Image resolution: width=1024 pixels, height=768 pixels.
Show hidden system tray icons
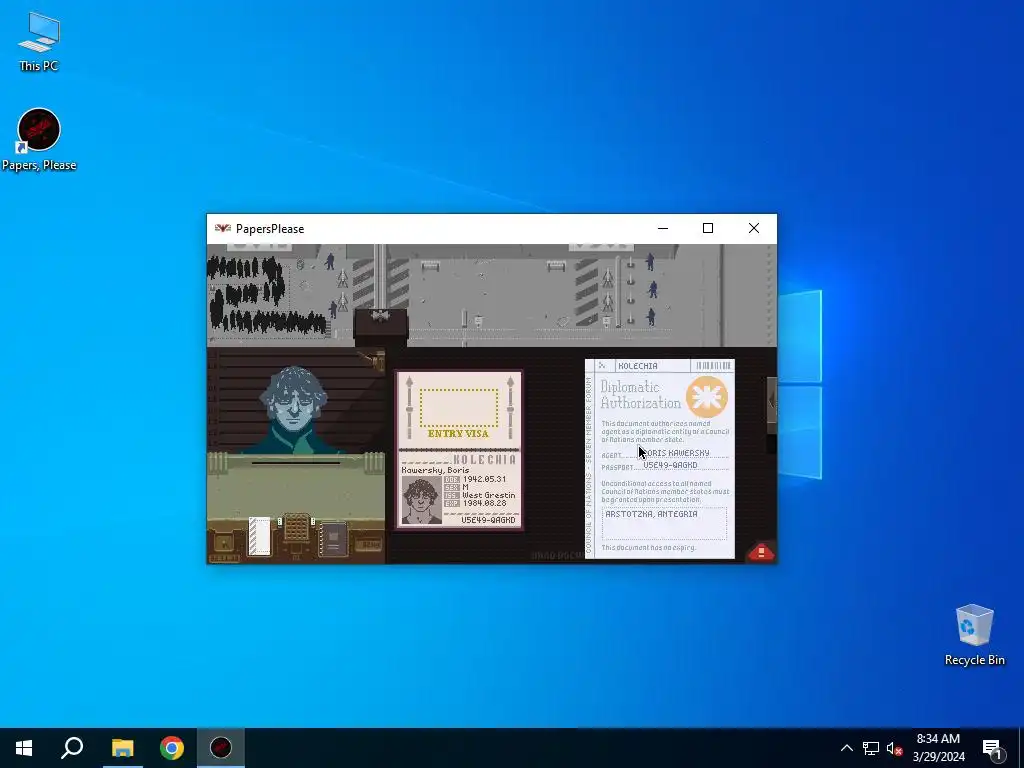click(x=846, y=748)
